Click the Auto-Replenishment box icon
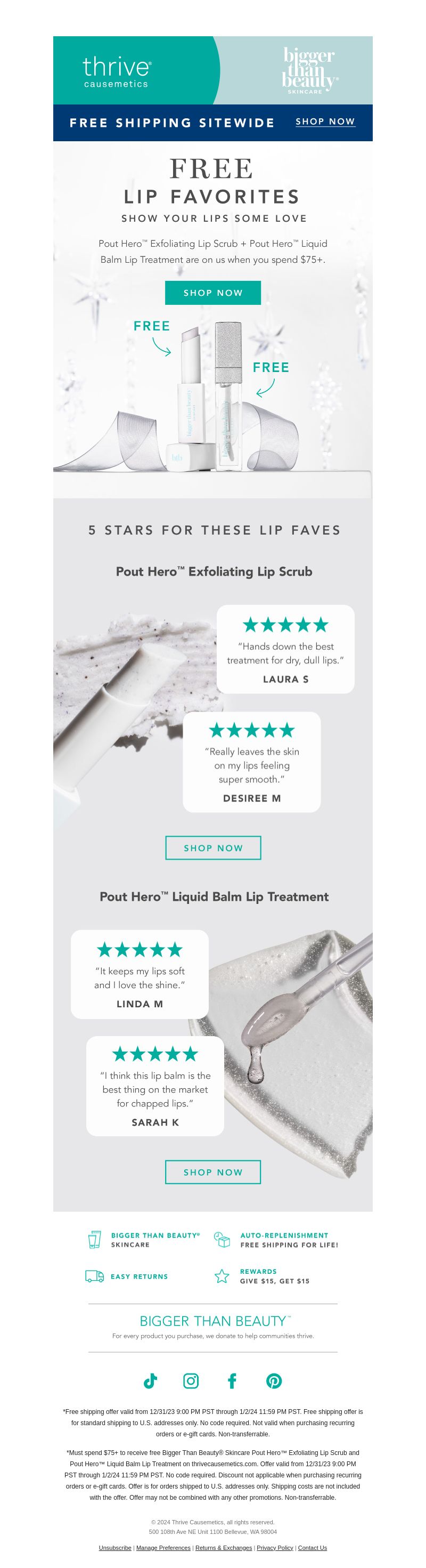 pos(222,1239)
